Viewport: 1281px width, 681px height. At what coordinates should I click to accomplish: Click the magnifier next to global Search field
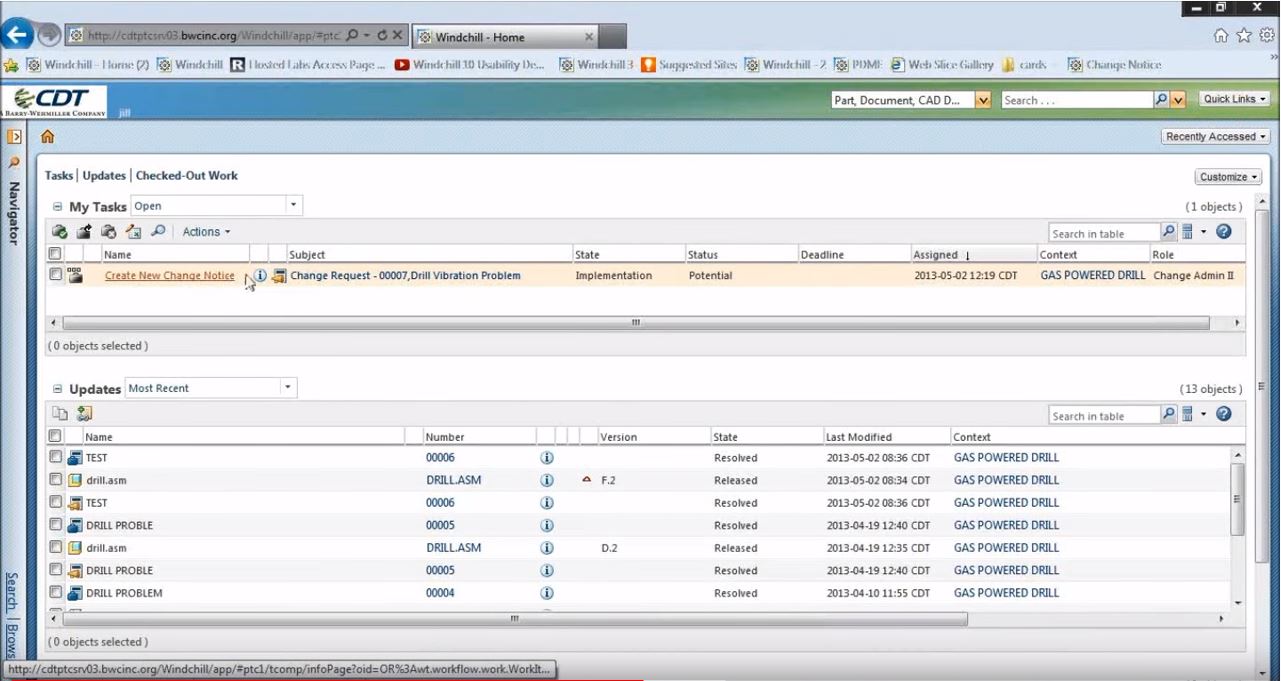click(1161, 100)
